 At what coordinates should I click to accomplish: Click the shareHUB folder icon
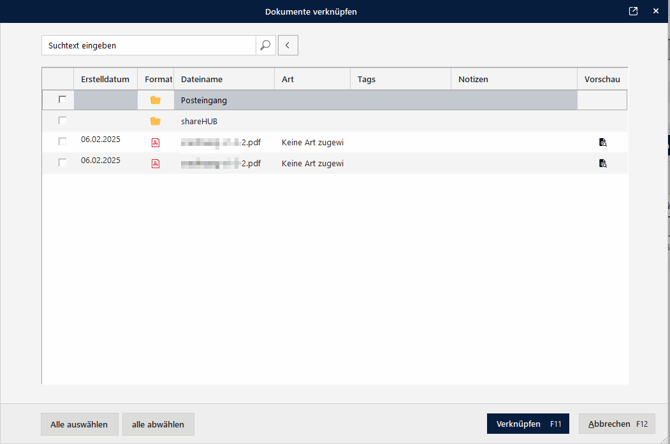155,121
